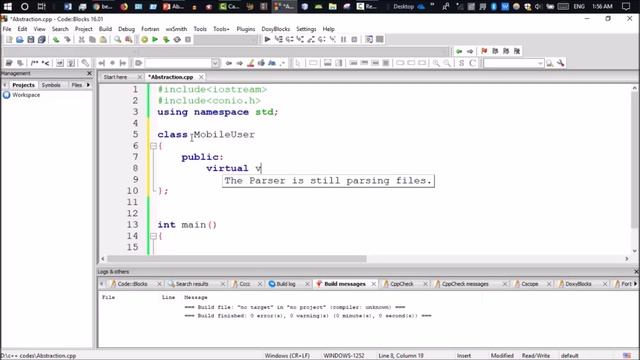Click the Cut scissors icon
640x360 pixels.
(x=81, y=40)
